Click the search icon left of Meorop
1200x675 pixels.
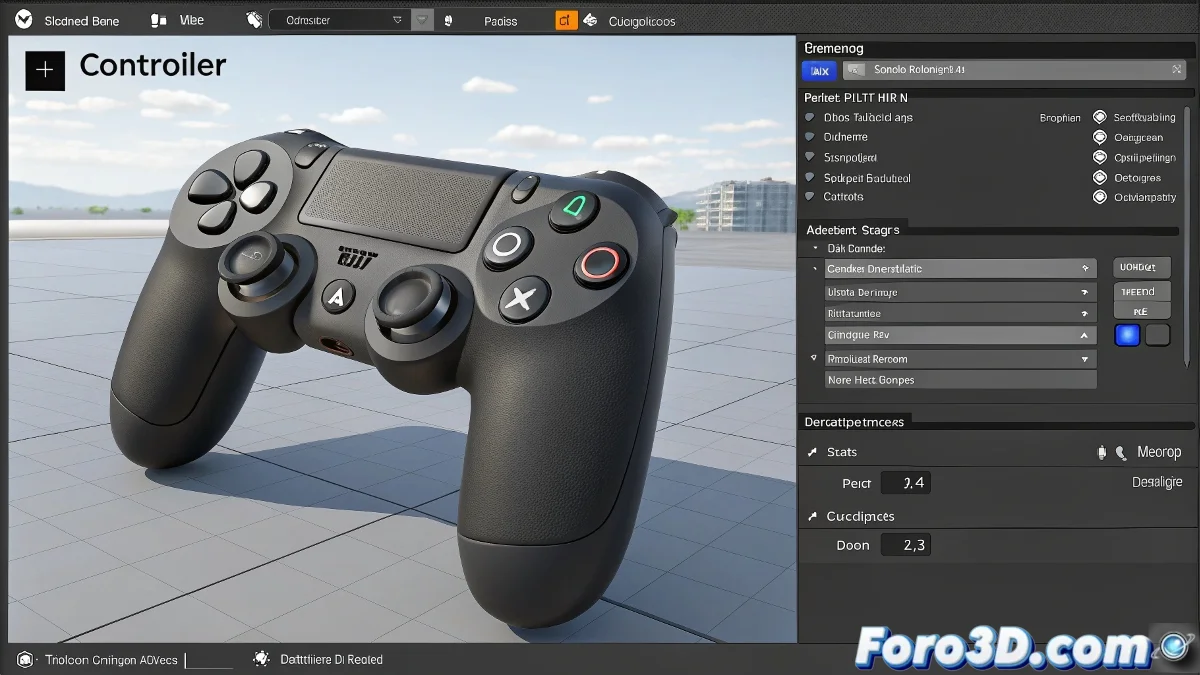(x=1121, y=452)
